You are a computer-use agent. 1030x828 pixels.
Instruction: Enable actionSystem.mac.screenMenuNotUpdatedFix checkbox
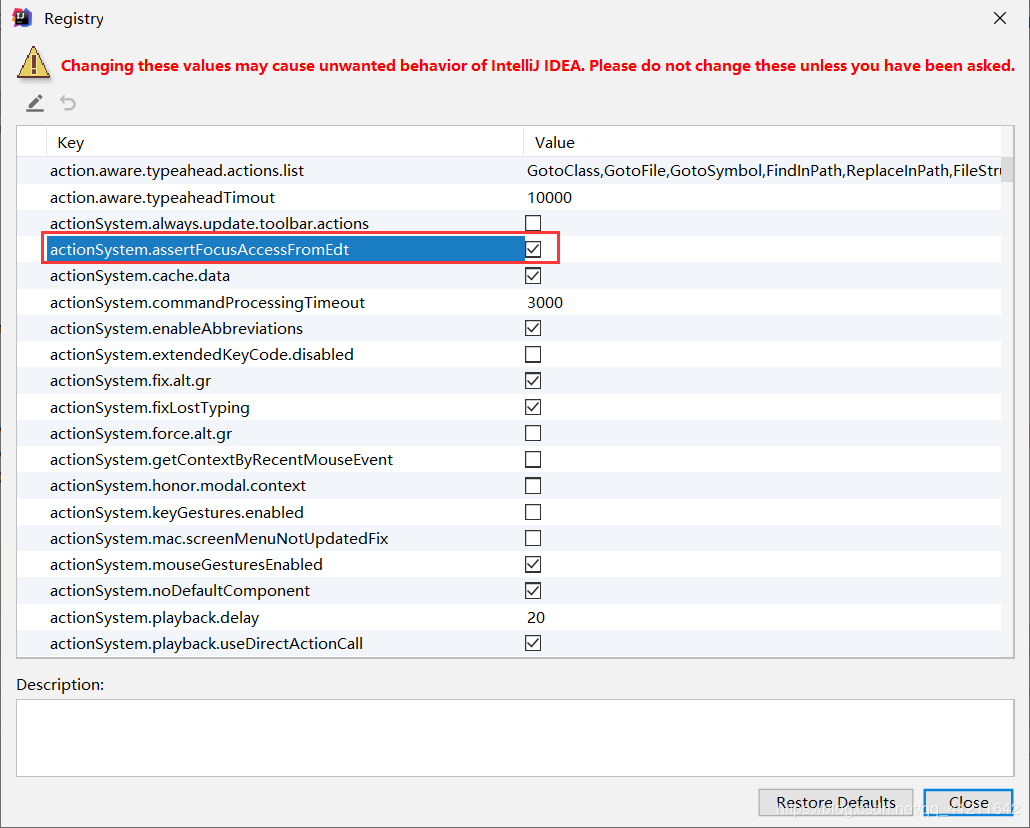(x=533, y=538)
